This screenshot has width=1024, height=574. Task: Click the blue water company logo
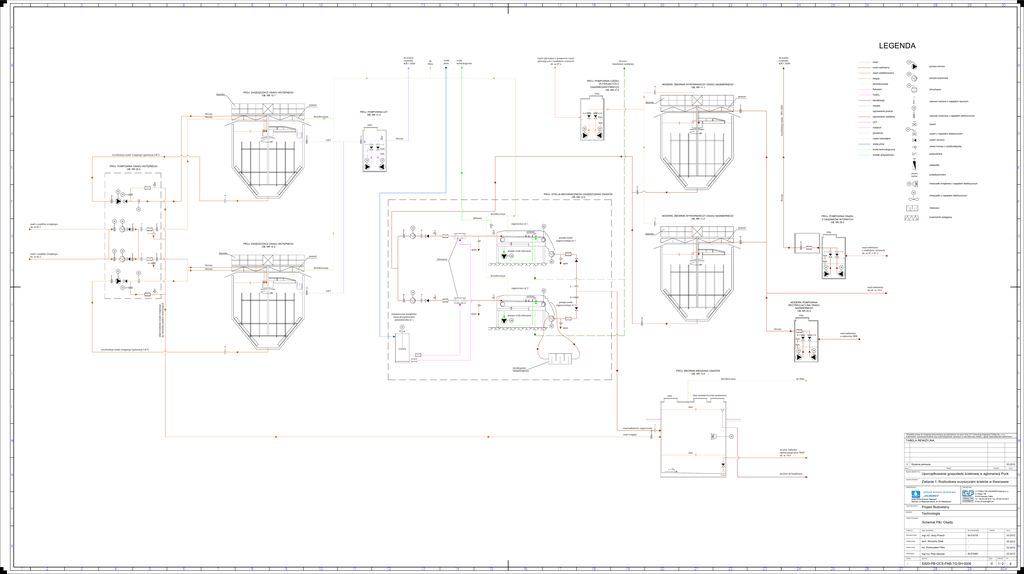click(915, 494)
